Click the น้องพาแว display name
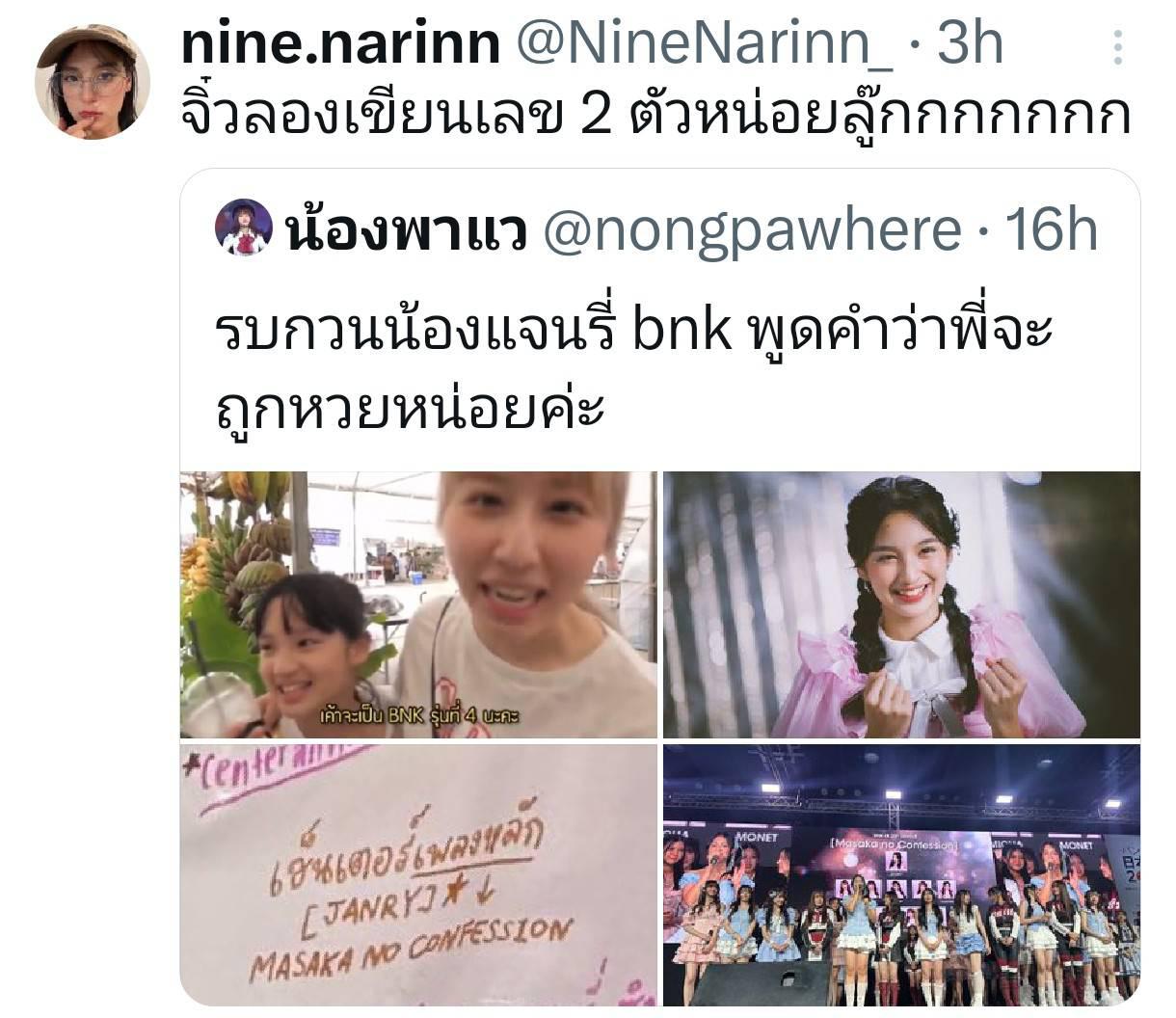 pos(406,229)
